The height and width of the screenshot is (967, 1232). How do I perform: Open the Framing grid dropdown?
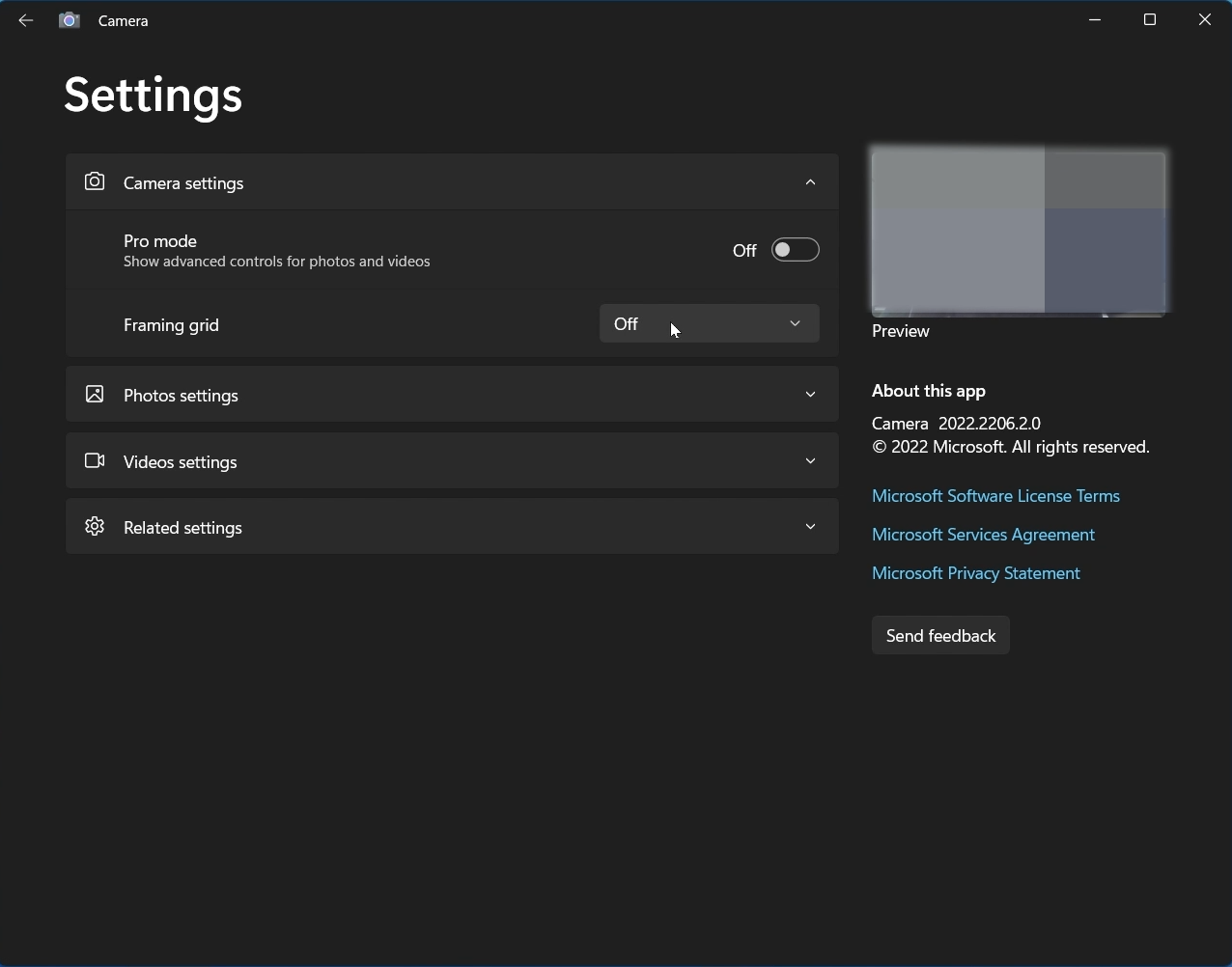click(x=710, y=323)
